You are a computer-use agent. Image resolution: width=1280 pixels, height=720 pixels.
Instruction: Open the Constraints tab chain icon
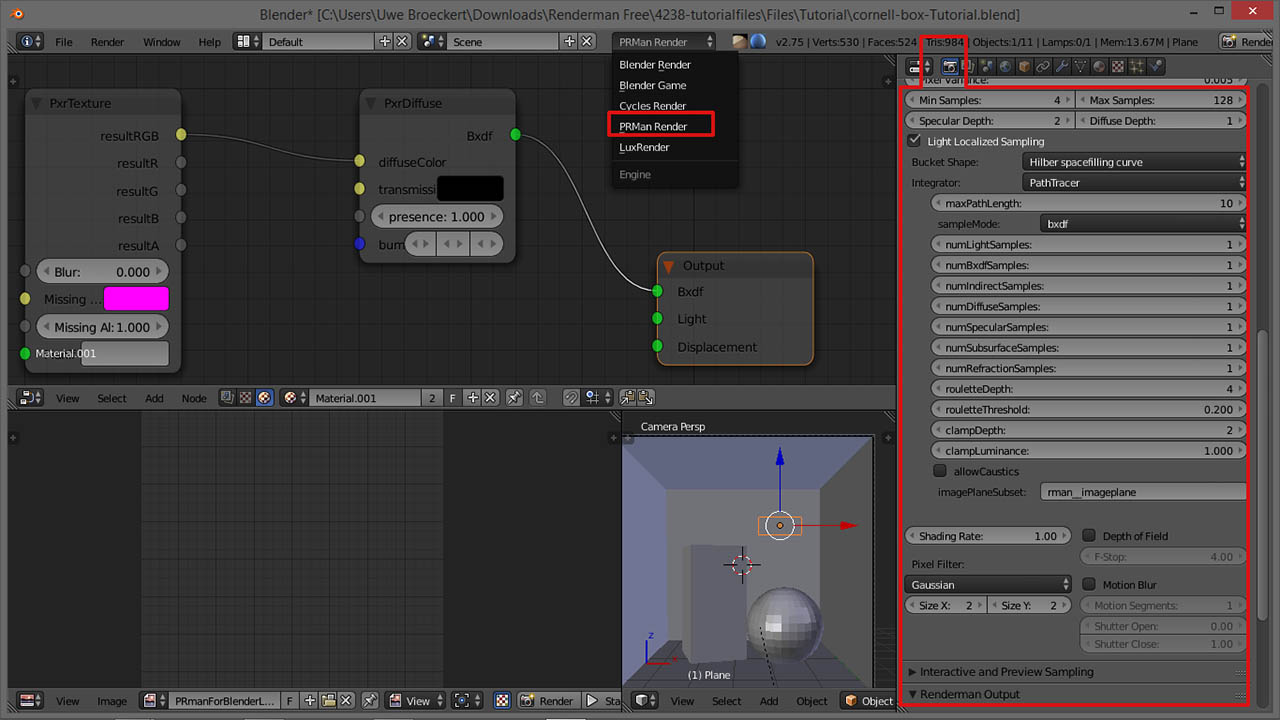point(1043,66)
